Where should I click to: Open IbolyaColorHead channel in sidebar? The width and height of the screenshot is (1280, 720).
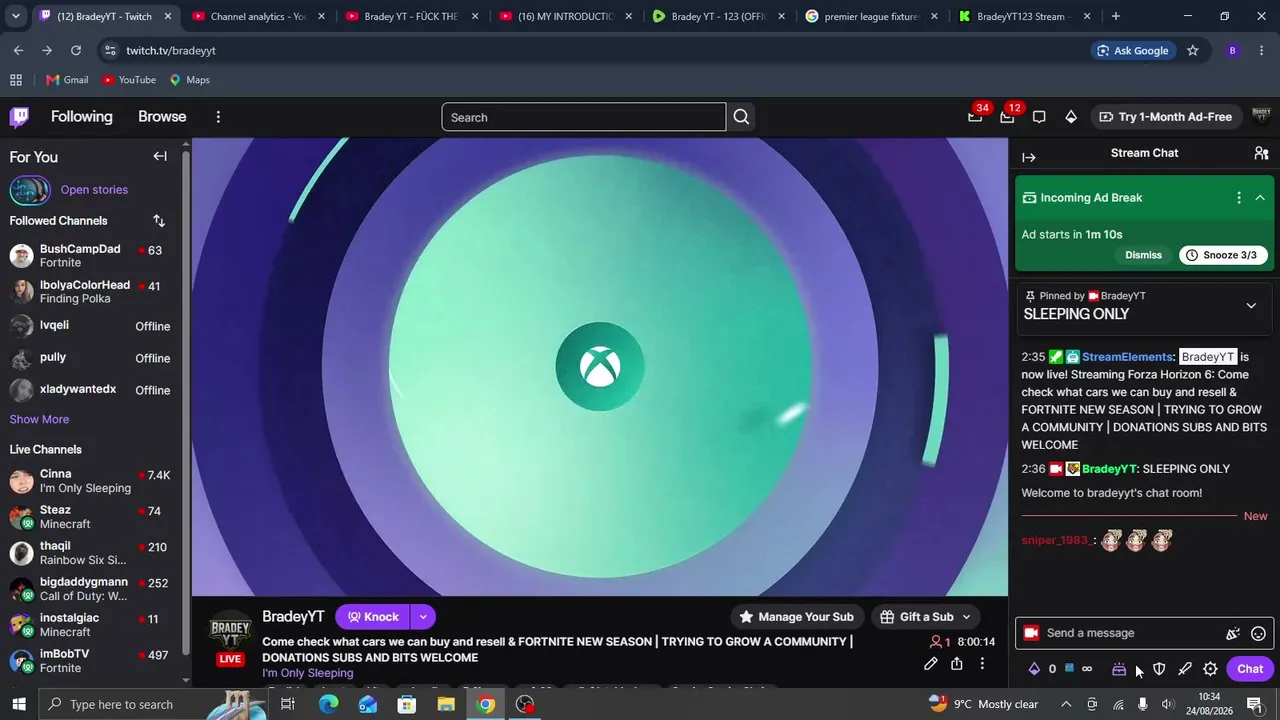tap(90, 292)
